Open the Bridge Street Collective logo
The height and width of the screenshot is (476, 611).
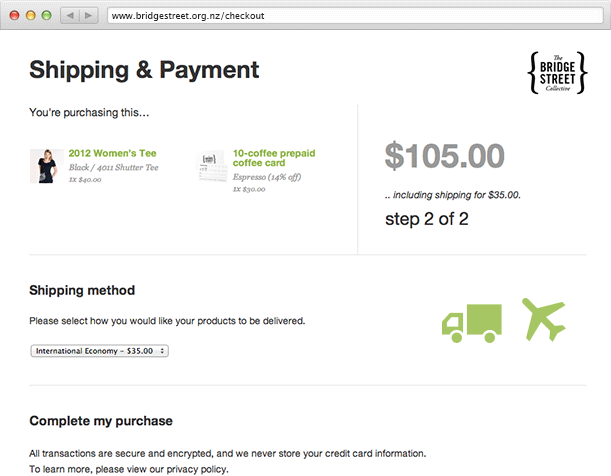[558, 73]
